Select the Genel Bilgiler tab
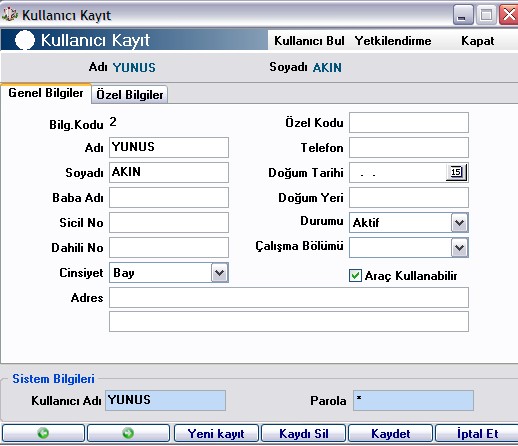 [46, 93]
